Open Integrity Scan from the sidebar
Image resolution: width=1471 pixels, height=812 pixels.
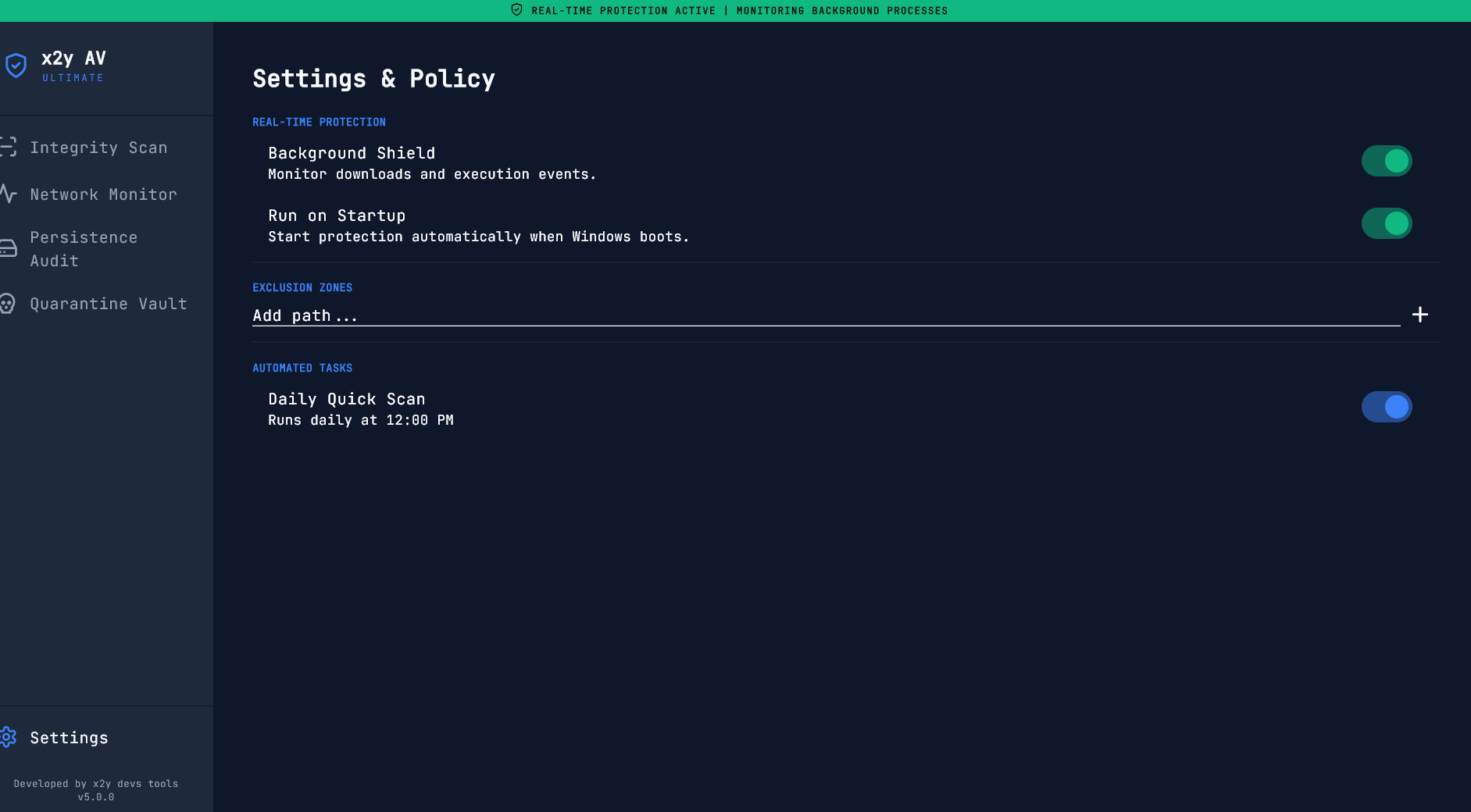click(99, 147)
